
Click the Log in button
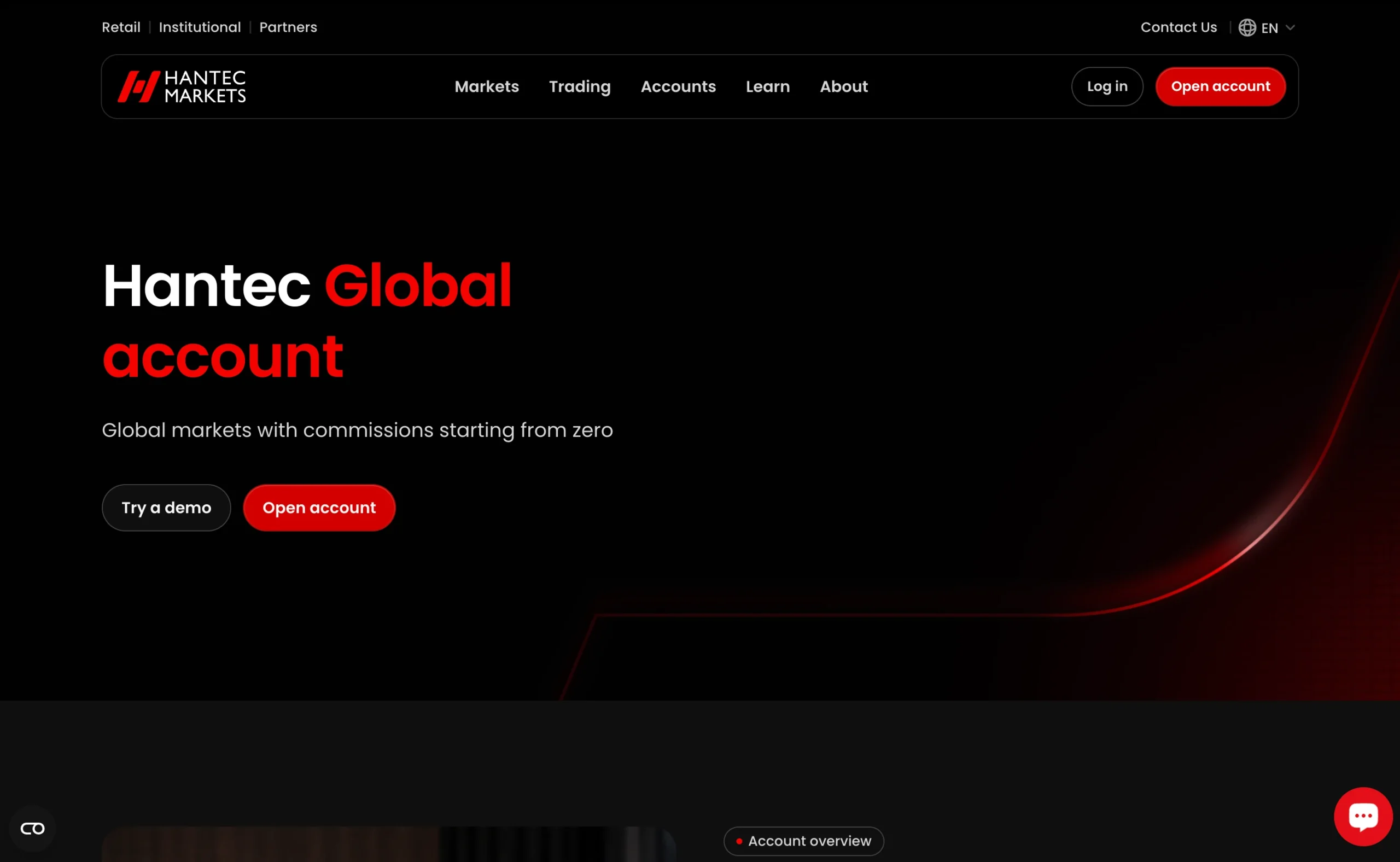click(1107, 86)
